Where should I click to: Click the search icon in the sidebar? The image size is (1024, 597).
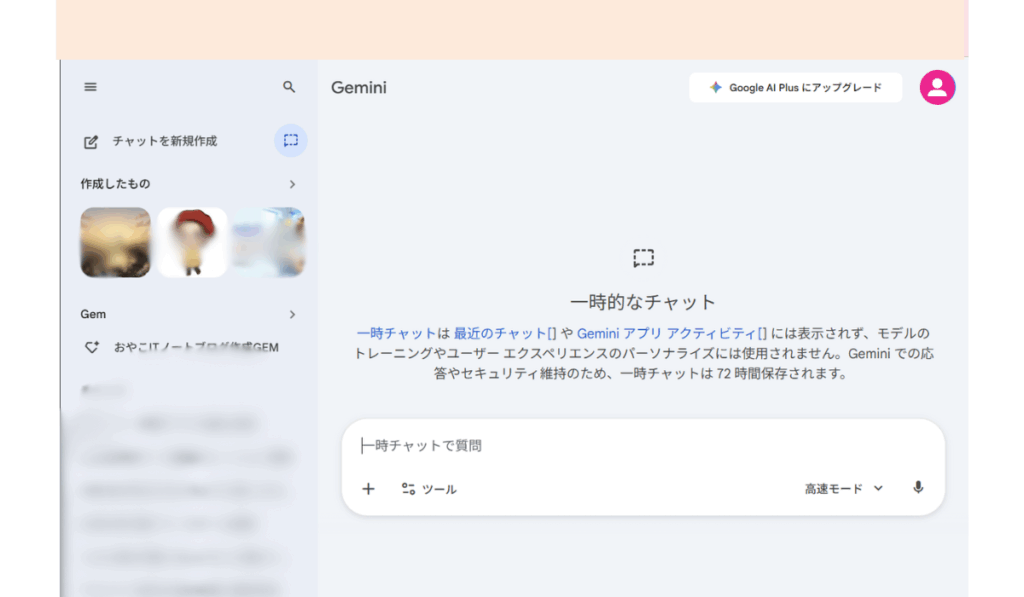(x=289, y=87)
